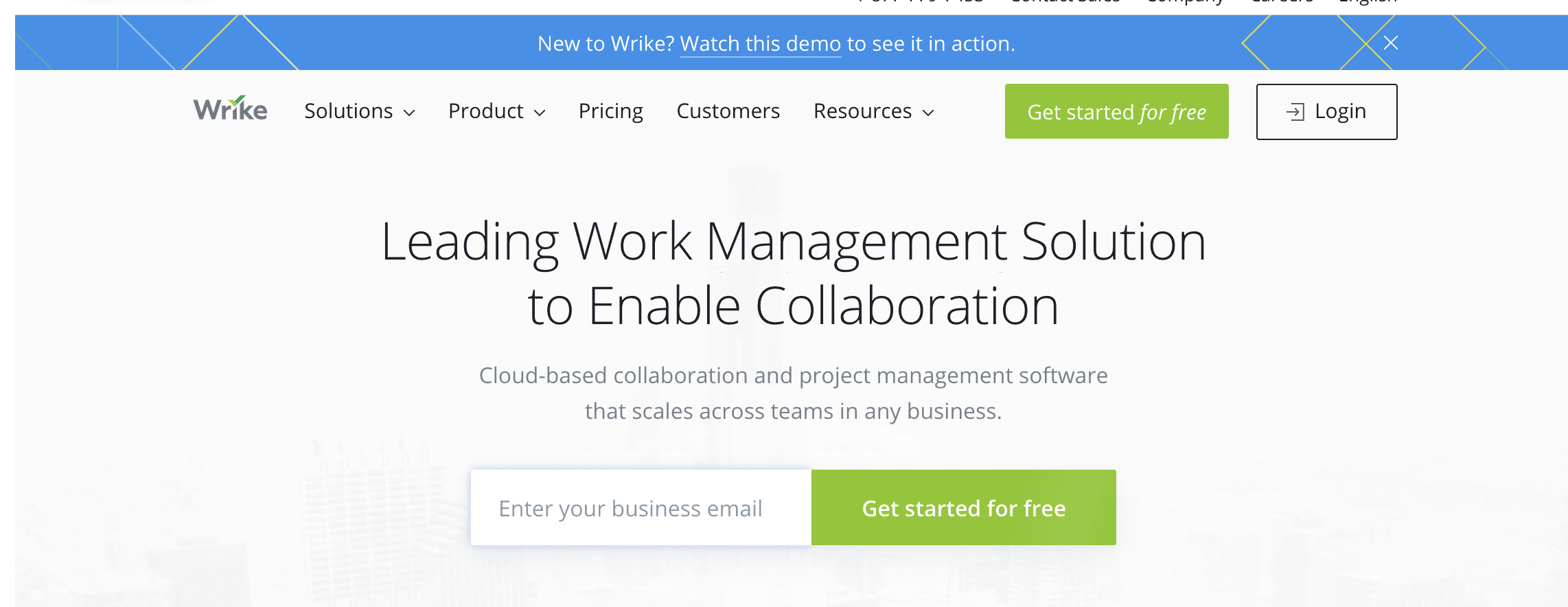Screen dimensions: 1568x607
Task: Click the Get started for free button beside the email field
Action: click(964, 507)
